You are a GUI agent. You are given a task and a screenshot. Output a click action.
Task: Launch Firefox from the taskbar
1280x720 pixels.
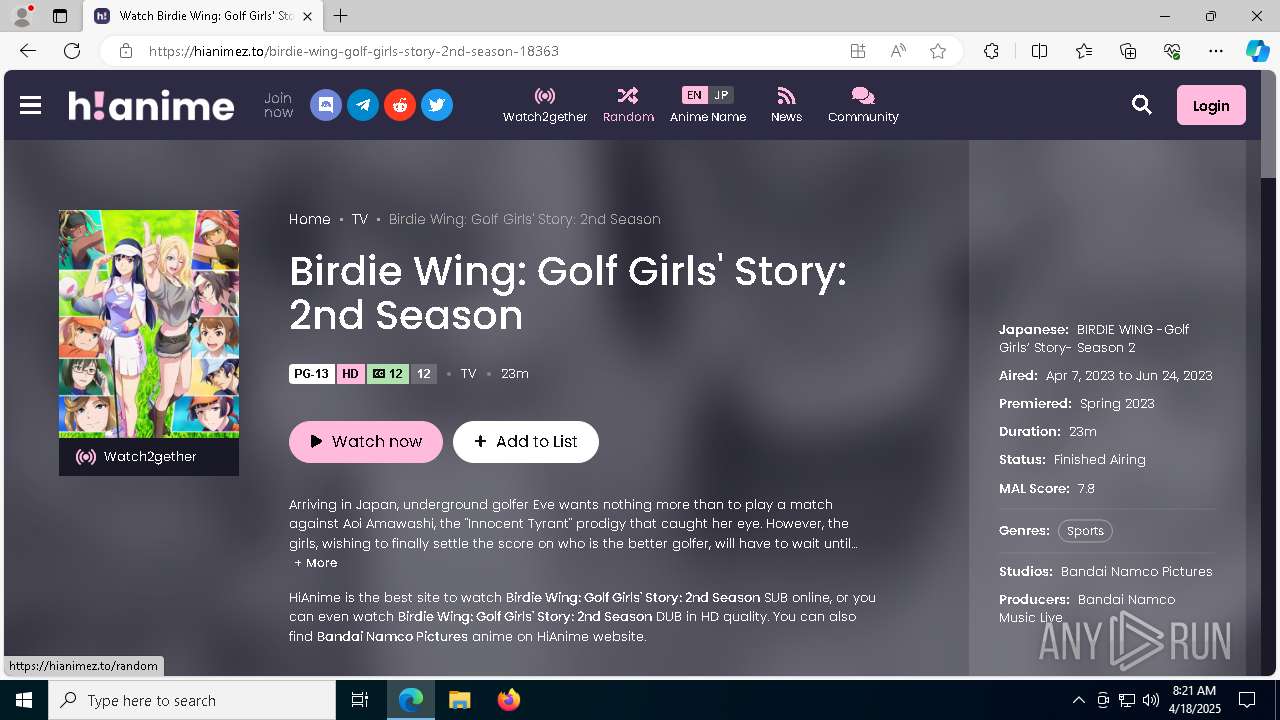coord(508,700)
